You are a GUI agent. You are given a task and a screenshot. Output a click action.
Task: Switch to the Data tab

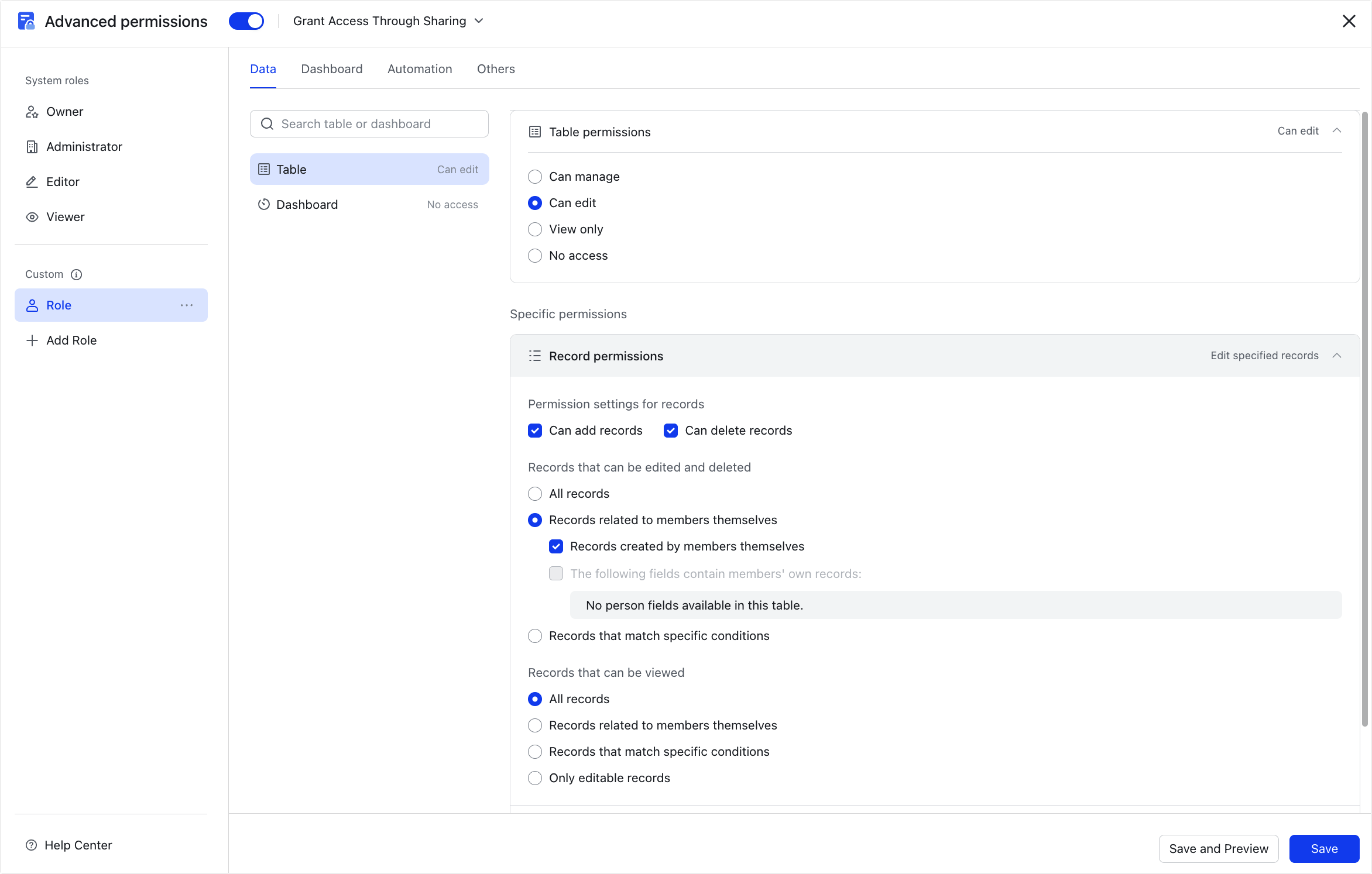(x=263, y=69)
